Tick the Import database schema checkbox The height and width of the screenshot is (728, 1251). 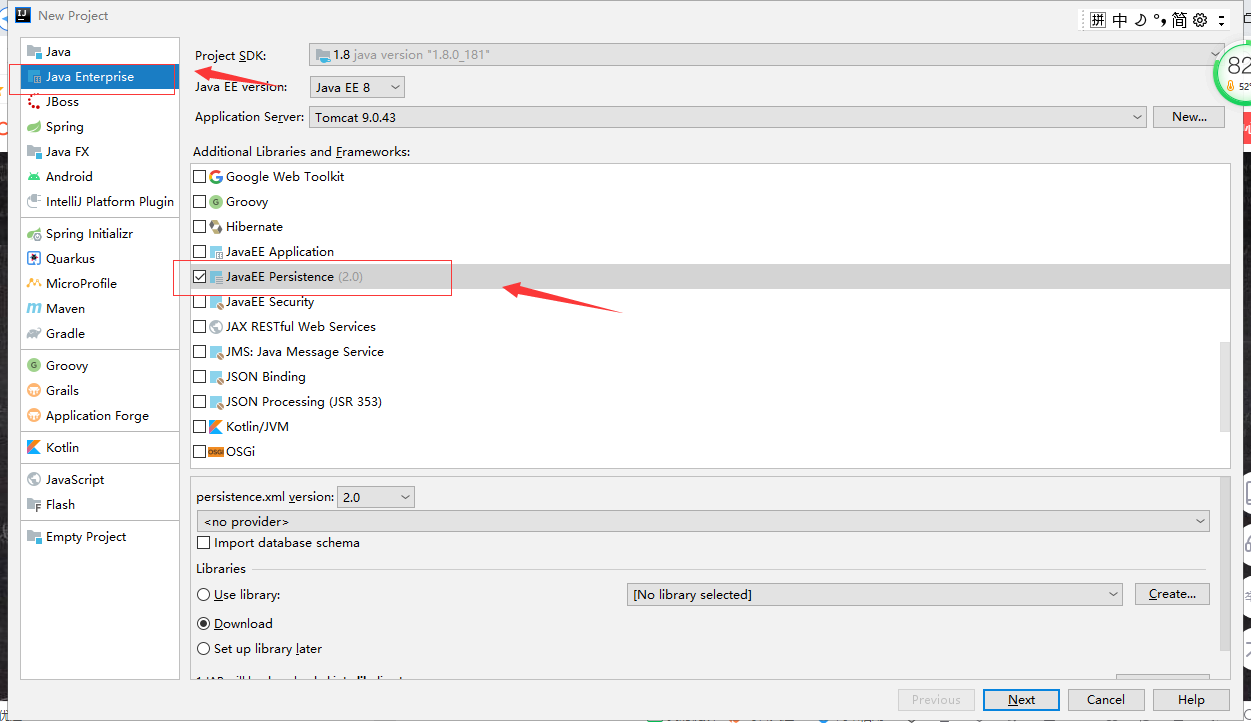click(204, 543)
